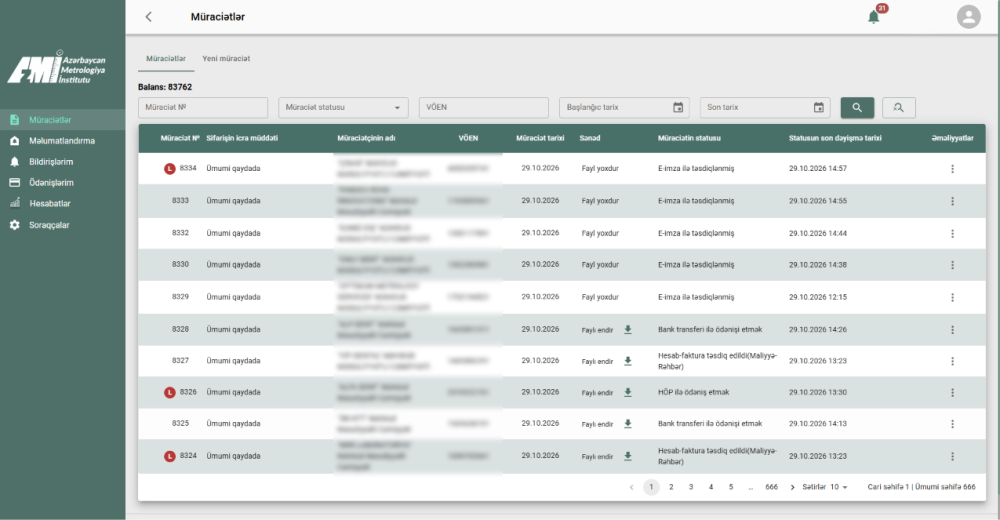Go to the next page arrow
This screenshot has width=1000, height=520.
[793, 487]
